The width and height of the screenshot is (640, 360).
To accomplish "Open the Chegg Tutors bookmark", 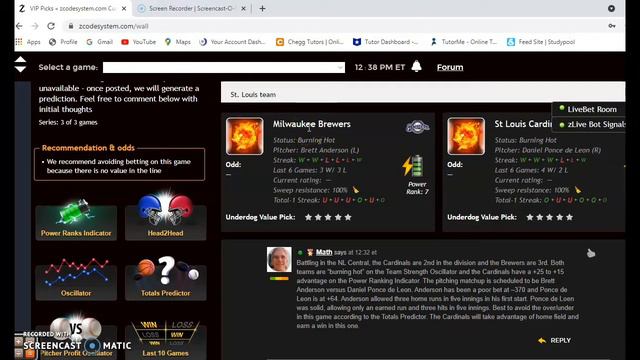I will click(x=310, y=42).
